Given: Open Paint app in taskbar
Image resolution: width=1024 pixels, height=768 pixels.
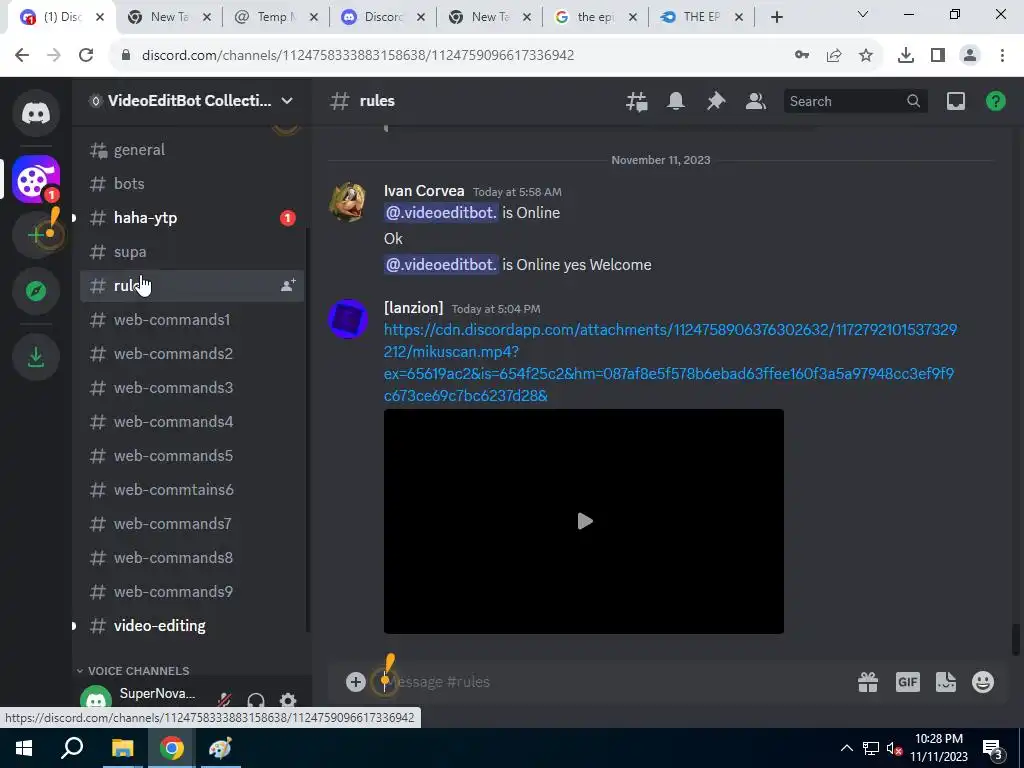Looking at the screenshot, I should [220, 748].
